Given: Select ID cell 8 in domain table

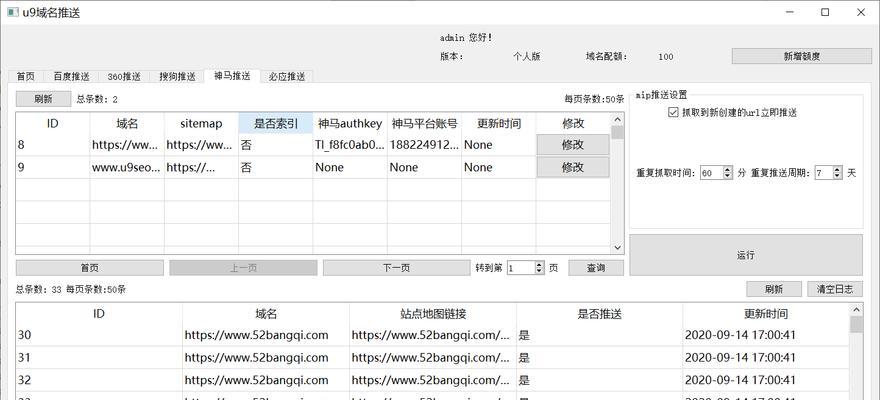Looking at the screenshot, I should 53,145.
